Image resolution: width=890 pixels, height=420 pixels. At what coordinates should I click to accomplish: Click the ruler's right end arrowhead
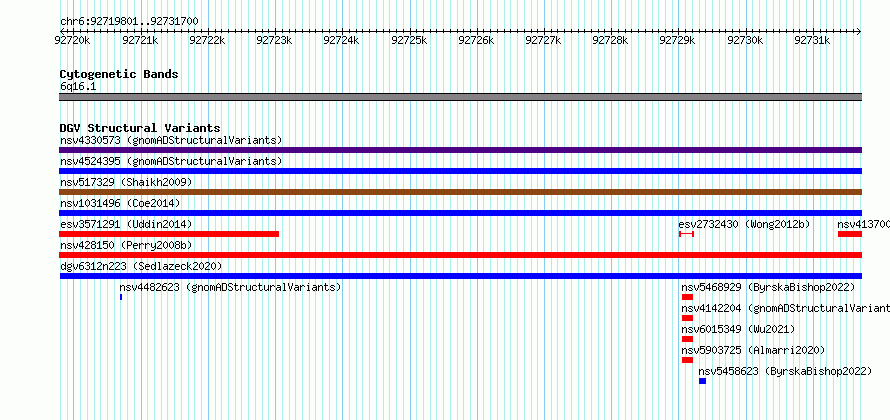[x=859, y=31]
